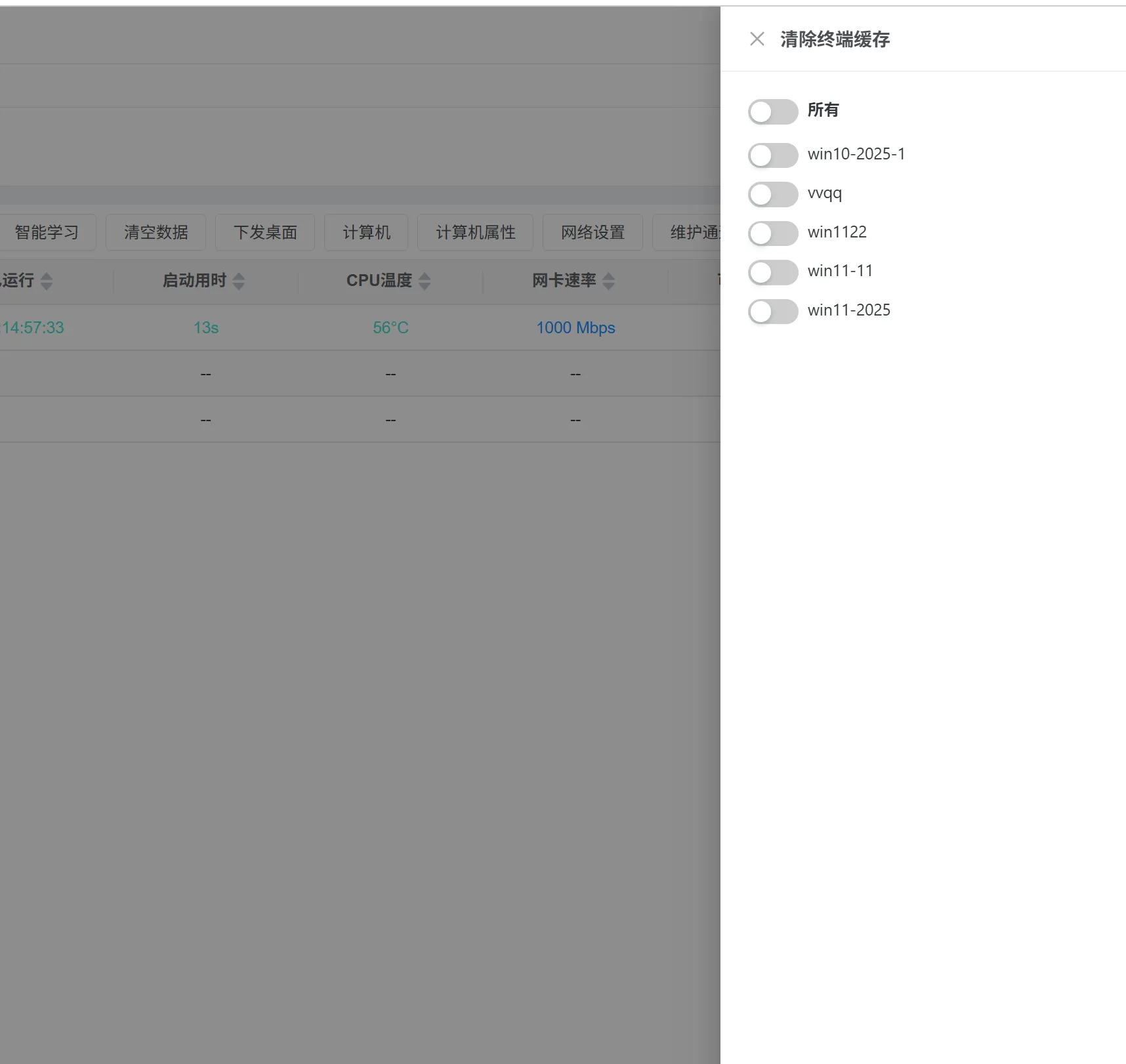Sort the table by 启动用时
1126x1064 pixels.
point(239,281)
